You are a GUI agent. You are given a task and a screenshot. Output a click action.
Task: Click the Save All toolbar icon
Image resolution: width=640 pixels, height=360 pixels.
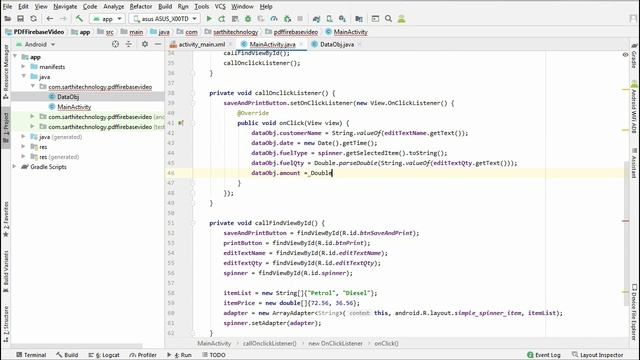20,19
